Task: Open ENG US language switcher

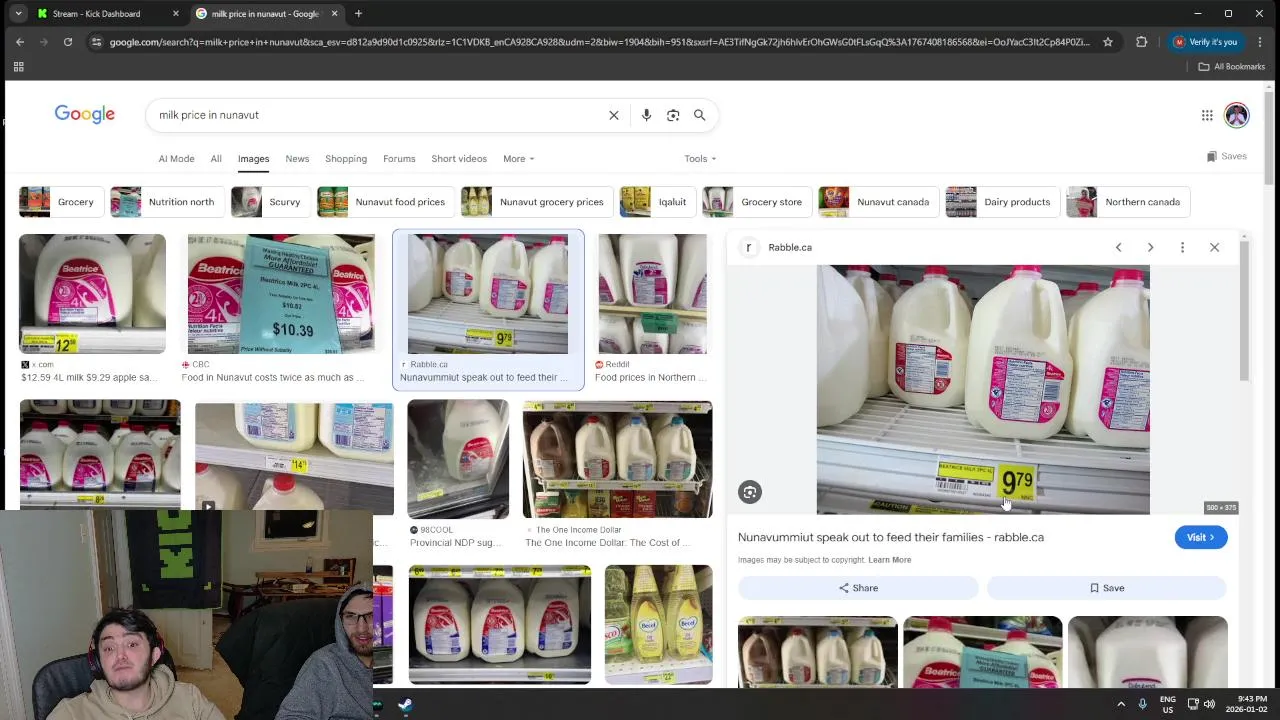Action: 1167,704
